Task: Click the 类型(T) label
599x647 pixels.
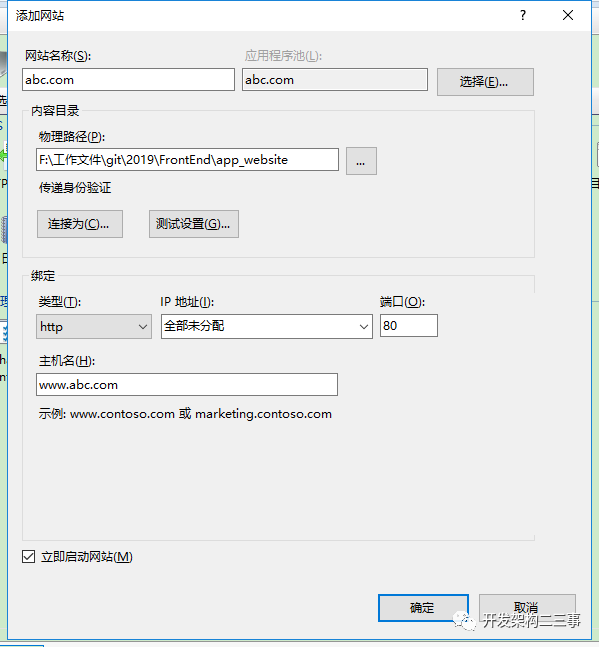Action: point(60,302)
